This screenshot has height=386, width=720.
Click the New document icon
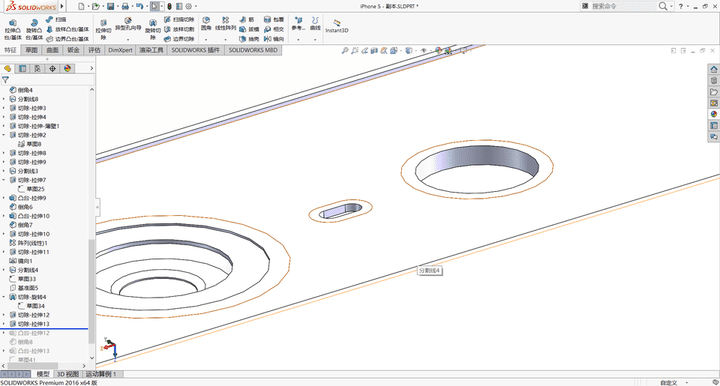click(81, 6)
